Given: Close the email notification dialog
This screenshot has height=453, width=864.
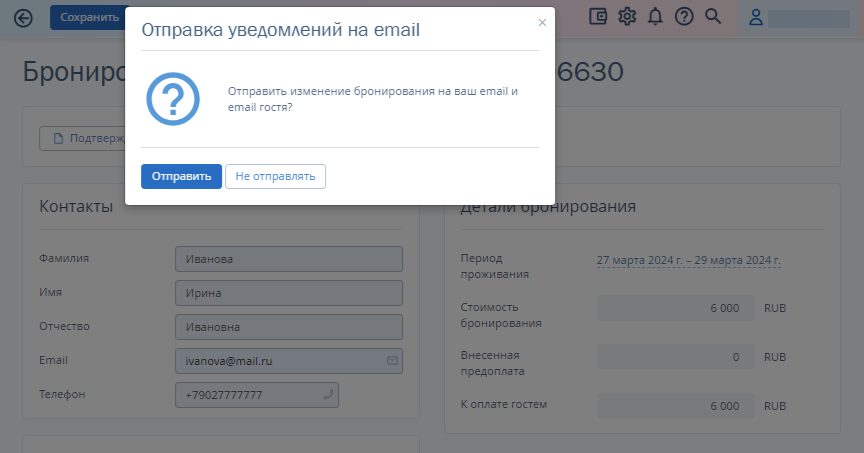Looking at the screenshot, I should click(542, 23).
